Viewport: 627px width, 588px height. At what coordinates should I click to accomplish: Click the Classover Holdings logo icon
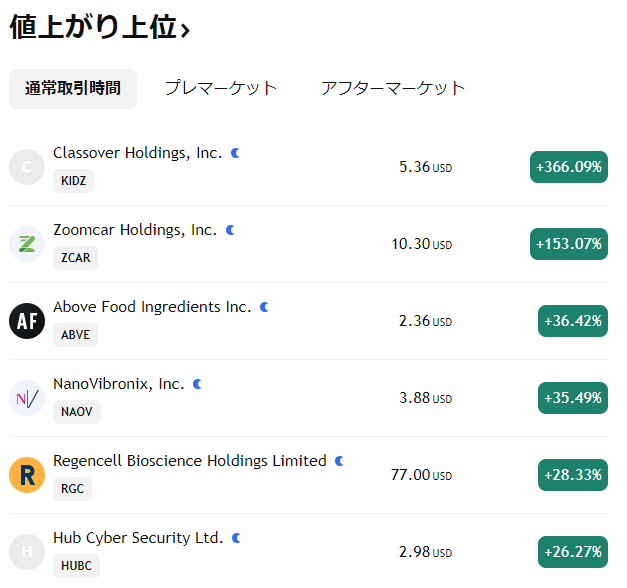[x=27, y=167]
